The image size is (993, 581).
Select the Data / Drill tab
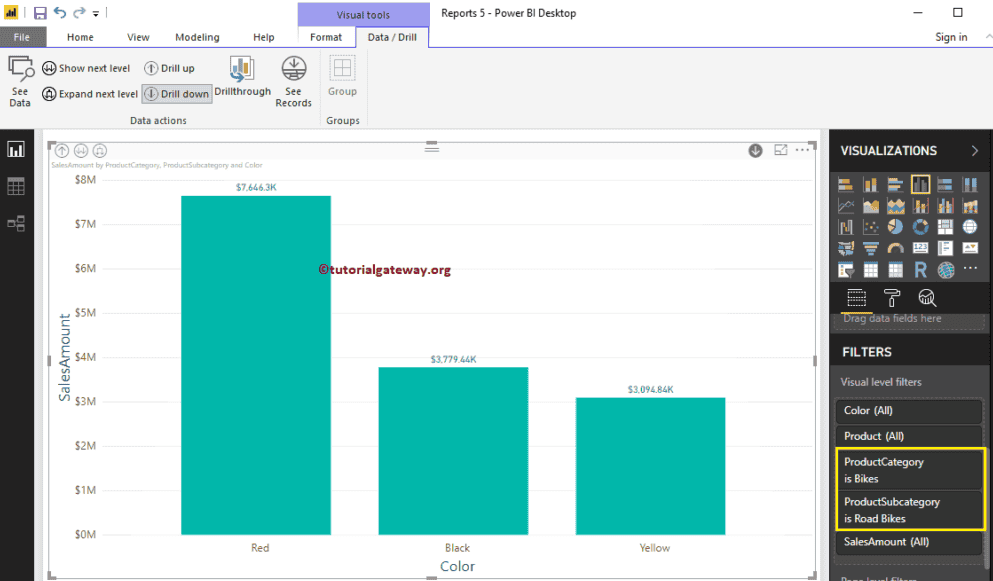tap(392, 37)
